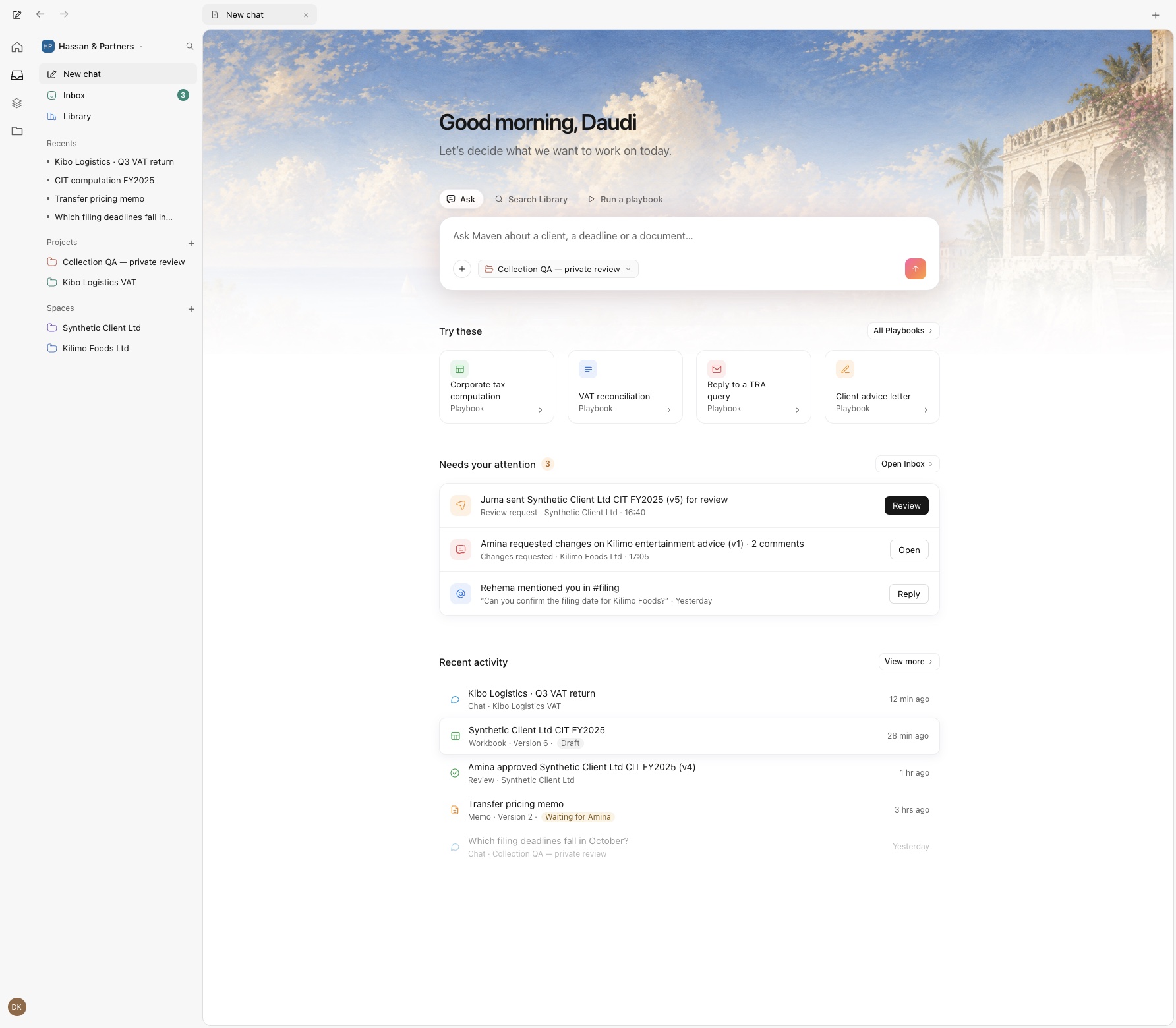Screen dimensions: 1176x1028
Task: Switch to the Ask tab
Action: click(x=461, y=199)
